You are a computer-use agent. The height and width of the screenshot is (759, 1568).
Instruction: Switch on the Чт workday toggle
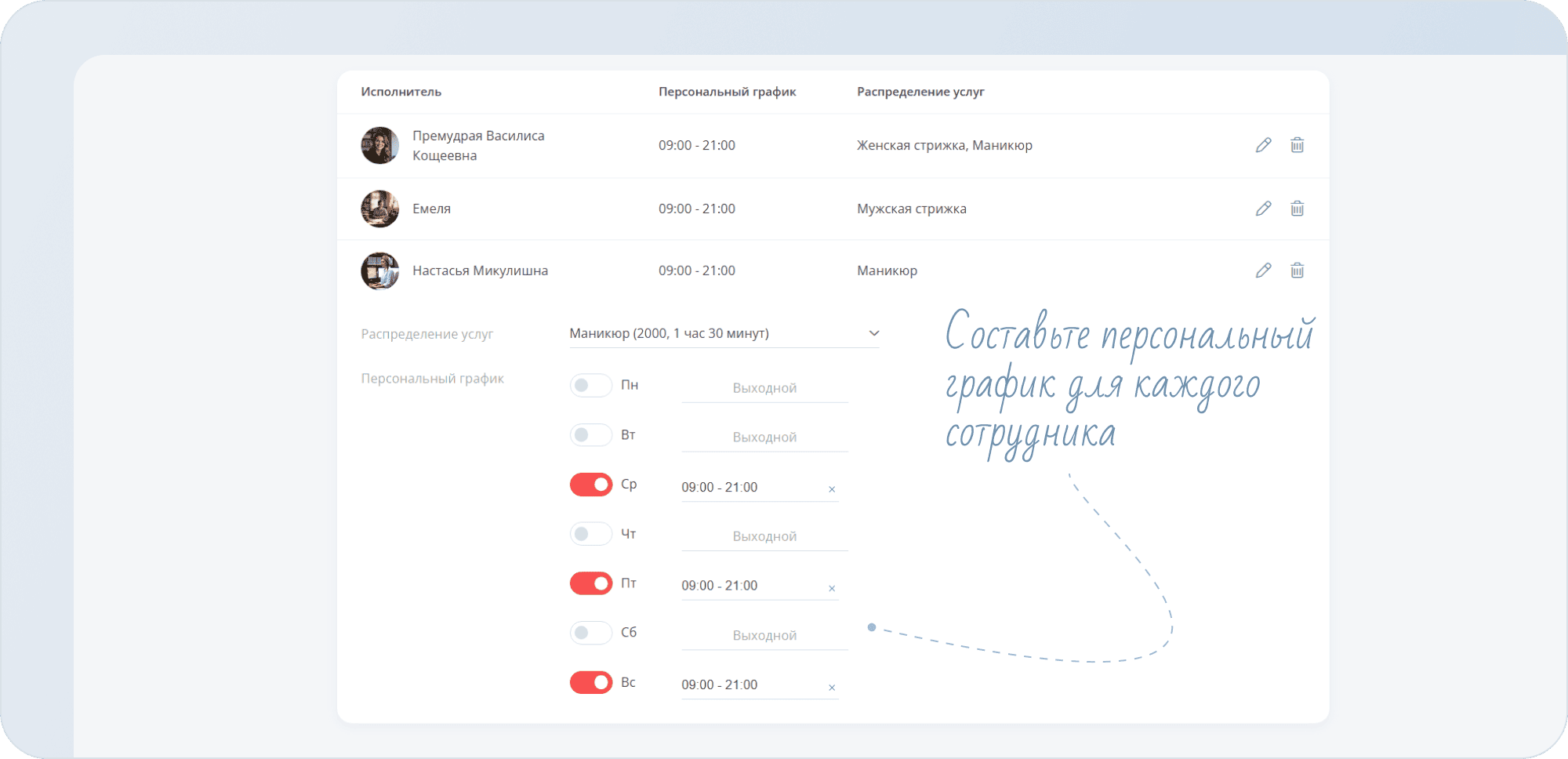tap(590, 534)
